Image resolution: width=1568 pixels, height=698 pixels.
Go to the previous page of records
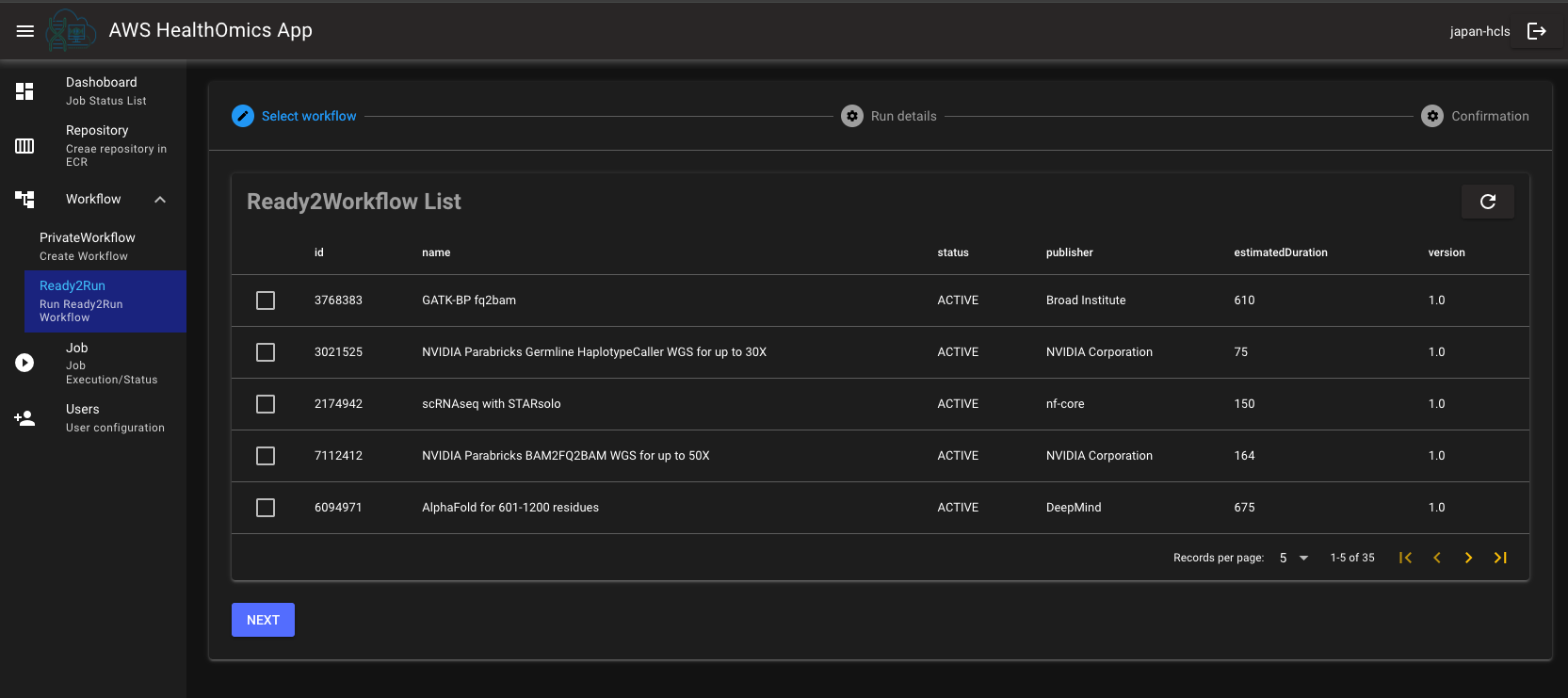tap(1437, 558)
